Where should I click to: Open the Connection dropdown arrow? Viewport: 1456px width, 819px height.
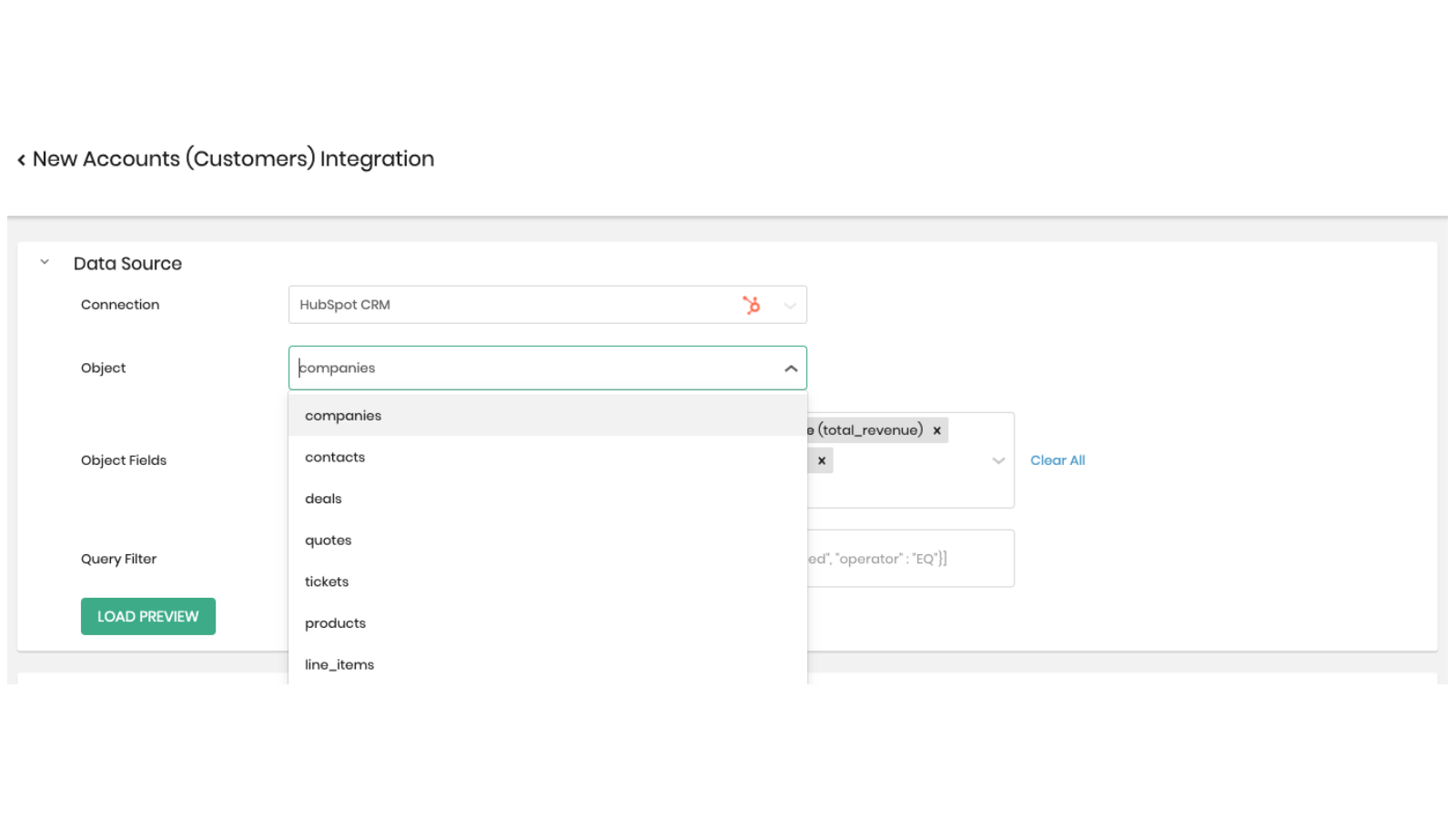point(789,306)
